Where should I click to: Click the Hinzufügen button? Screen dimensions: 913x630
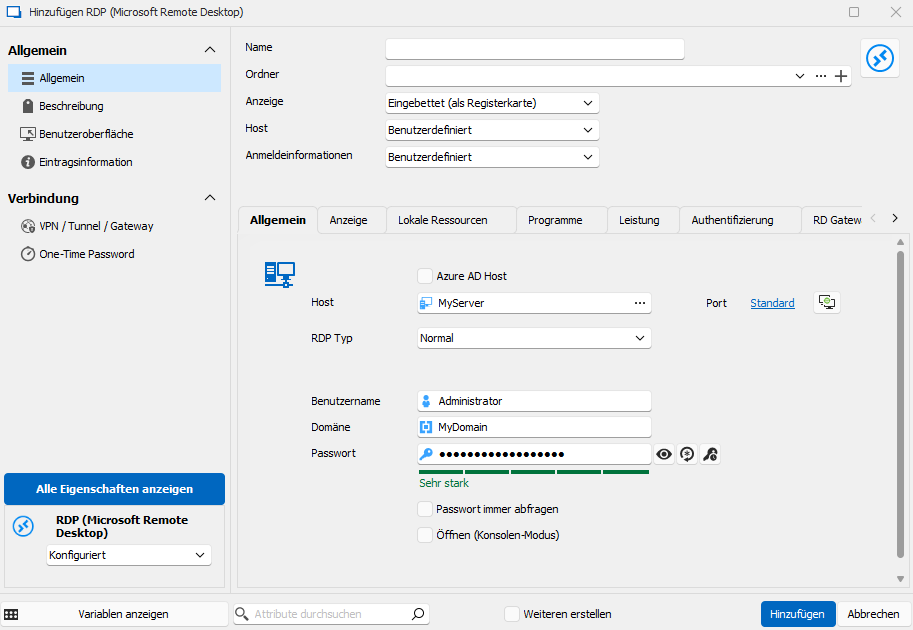798,614
